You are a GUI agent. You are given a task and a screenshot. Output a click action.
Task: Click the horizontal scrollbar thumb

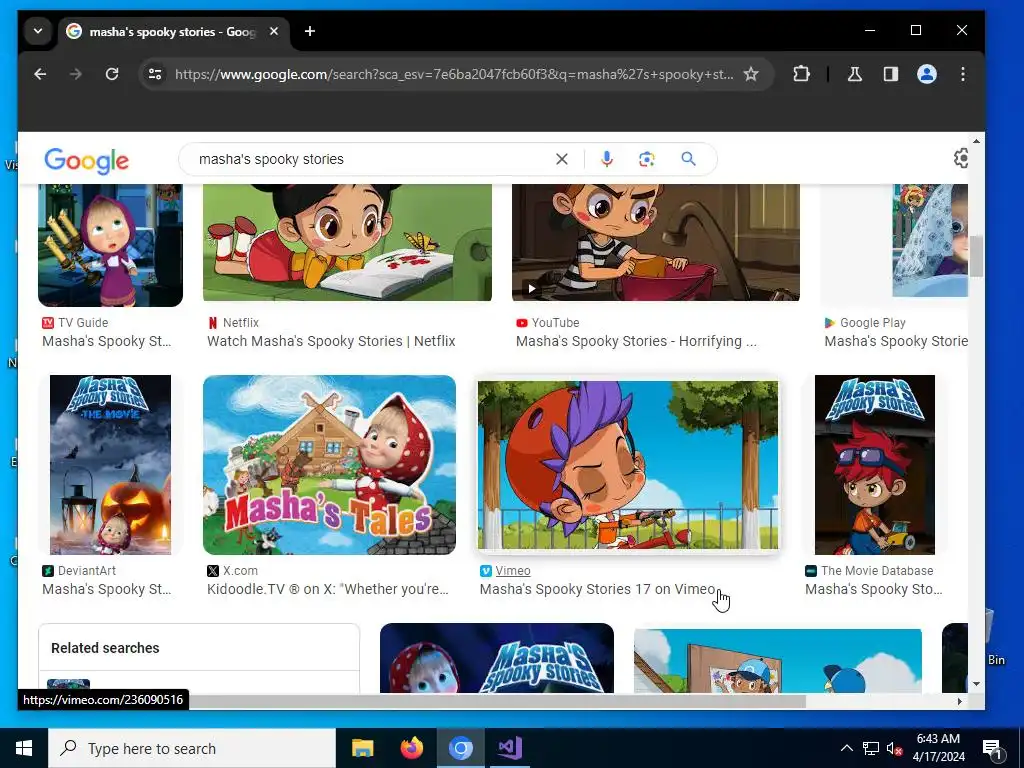point(418,701)
